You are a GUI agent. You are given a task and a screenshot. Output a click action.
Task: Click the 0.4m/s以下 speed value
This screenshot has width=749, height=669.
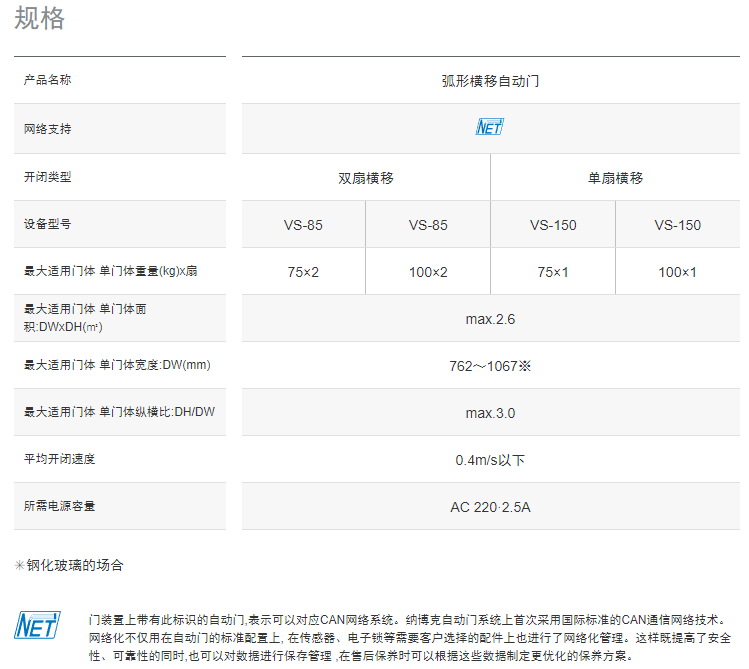click(x=490, y=460)
